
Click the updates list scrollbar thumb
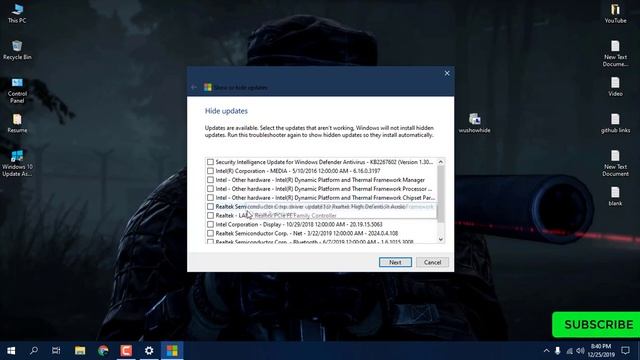pos(440,194)
